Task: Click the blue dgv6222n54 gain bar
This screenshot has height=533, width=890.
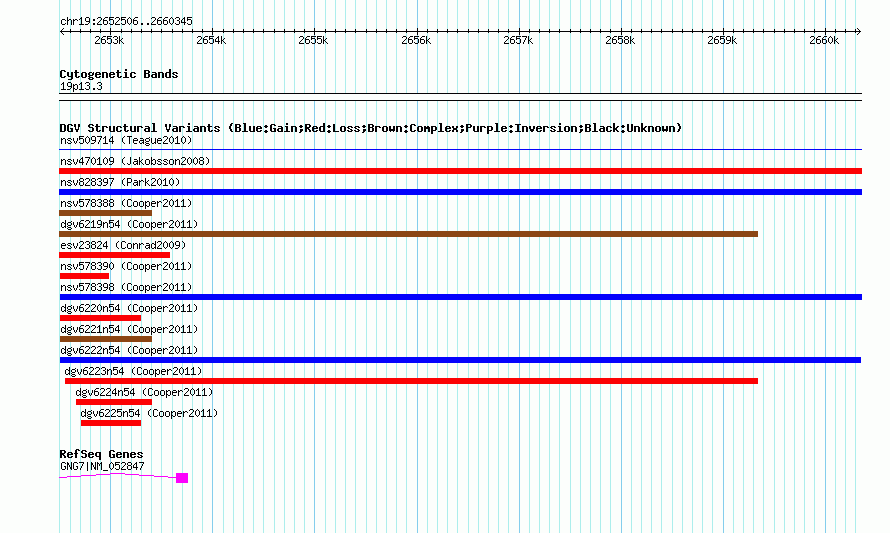Action: coord(460,360)
